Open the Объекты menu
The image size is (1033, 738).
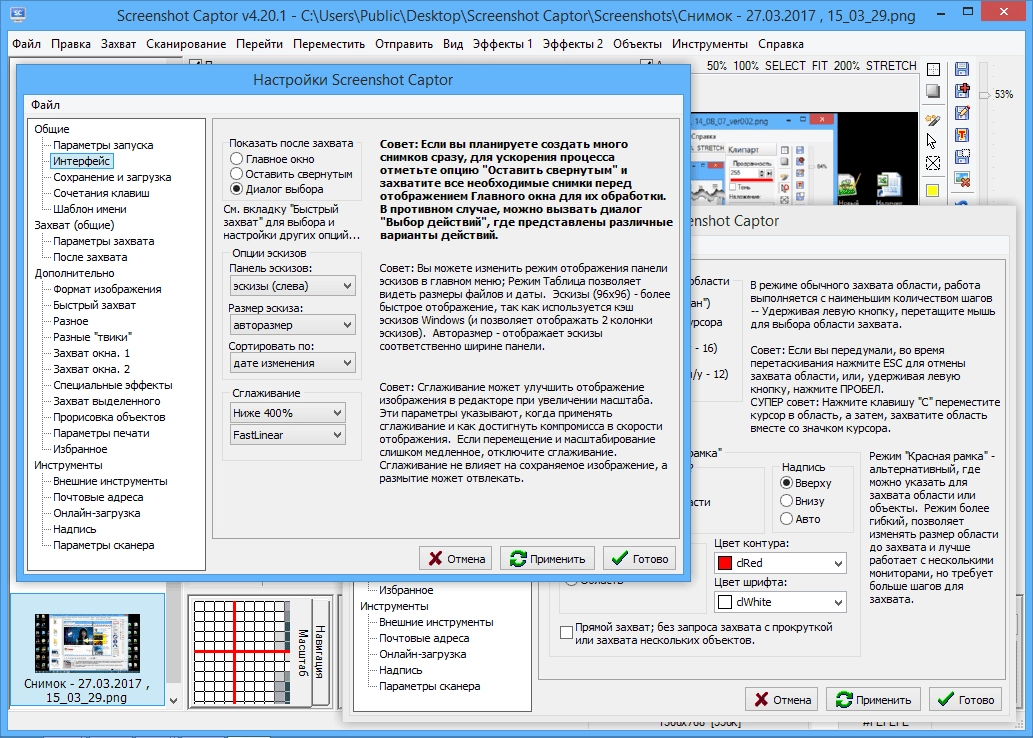tap(637, 44)
